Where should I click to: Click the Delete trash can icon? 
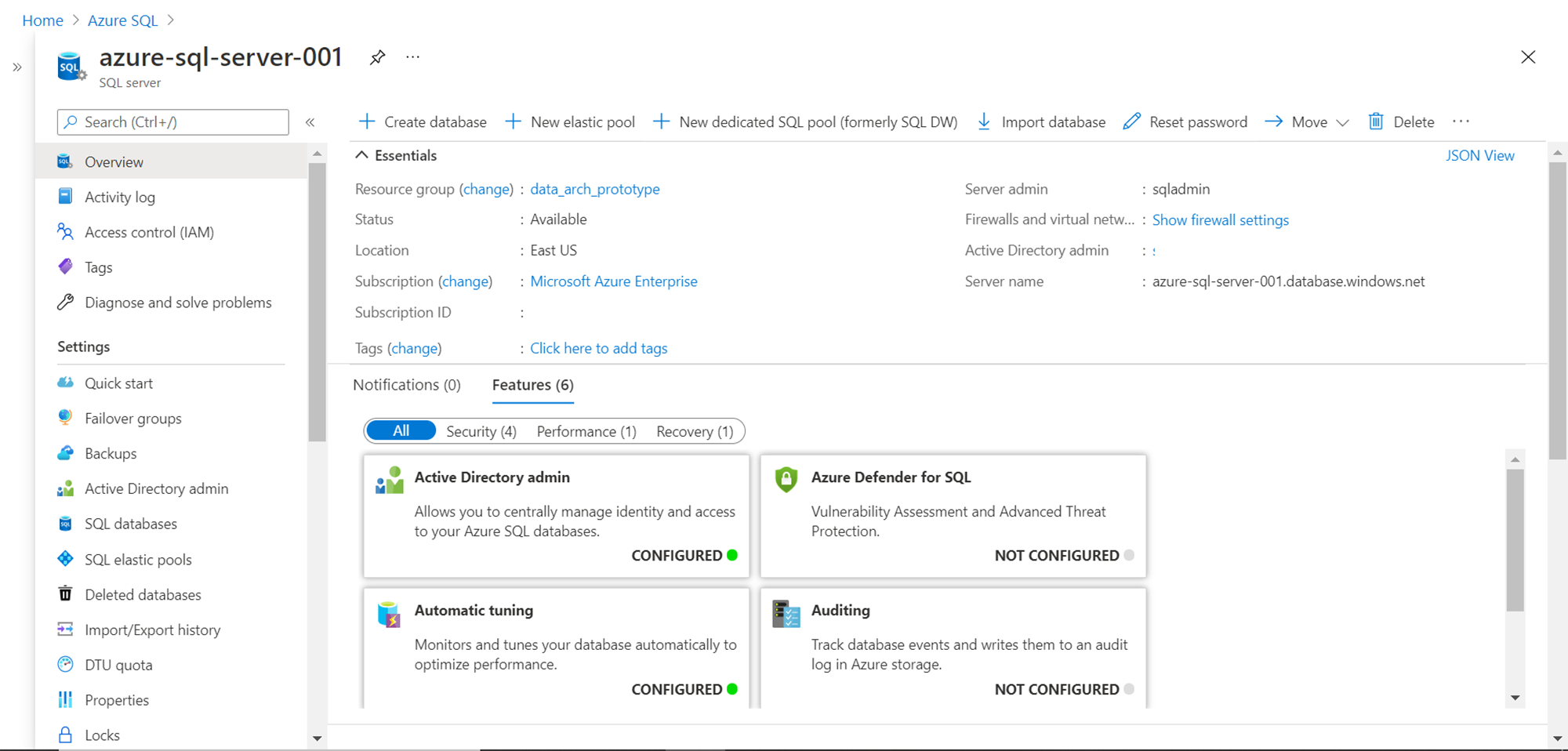click(1376, 122)
